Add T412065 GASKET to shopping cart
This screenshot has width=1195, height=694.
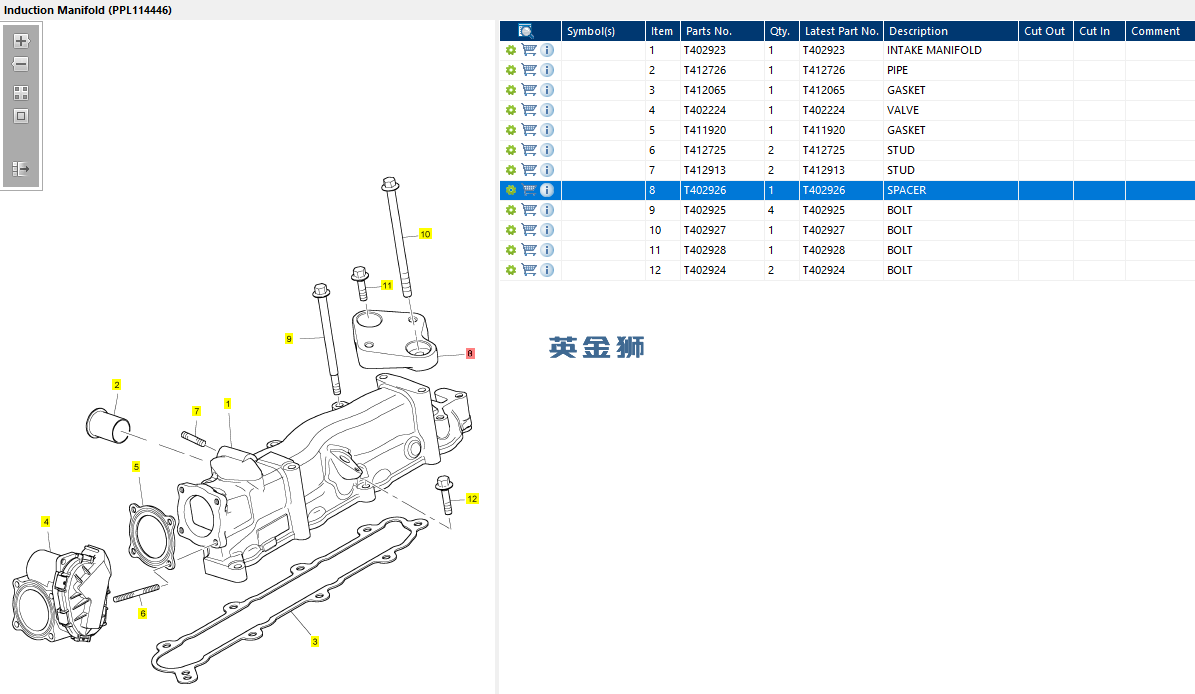(529, 90)
